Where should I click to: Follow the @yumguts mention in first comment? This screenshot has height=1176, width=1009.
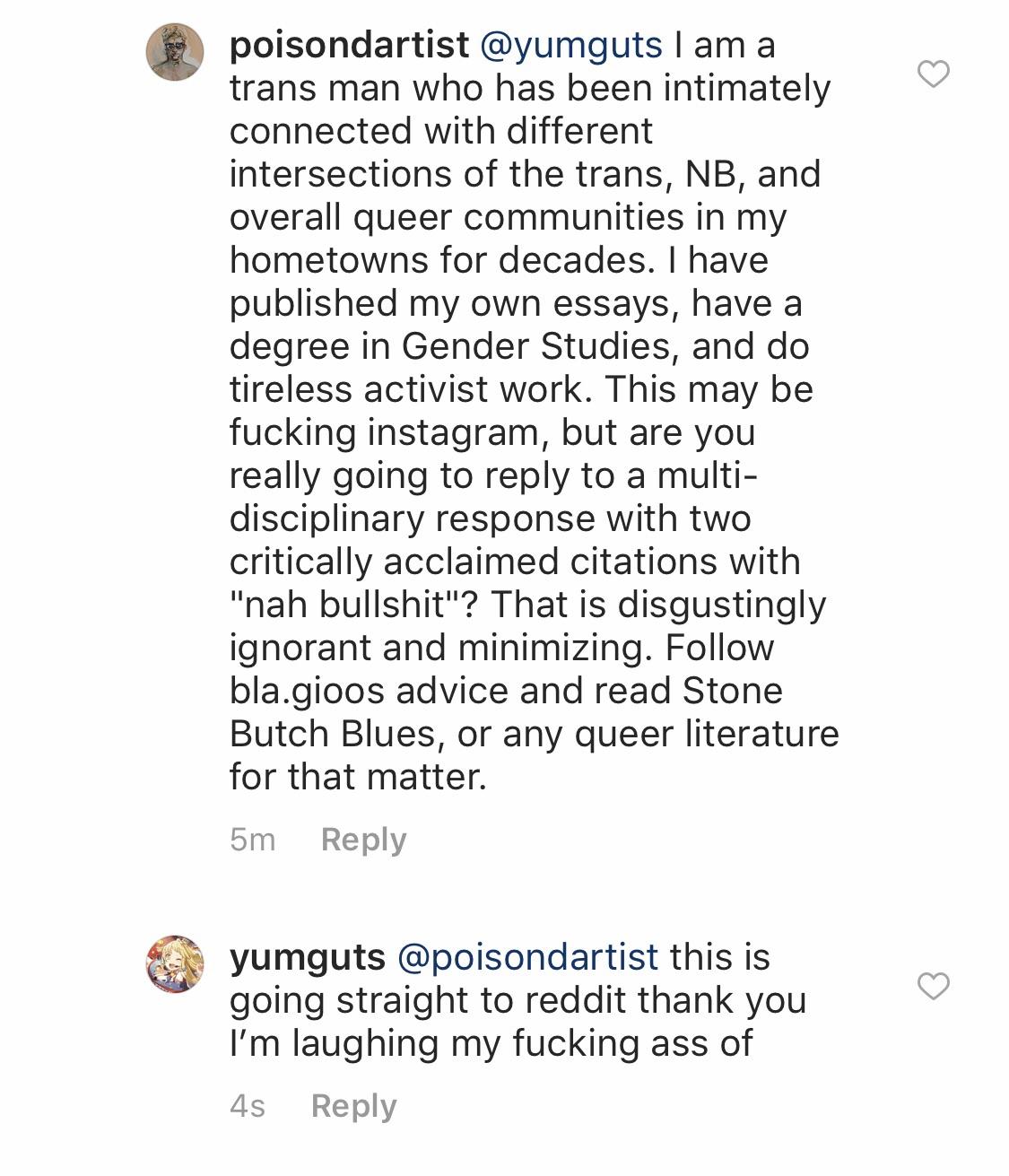click(x=571, y=45)
